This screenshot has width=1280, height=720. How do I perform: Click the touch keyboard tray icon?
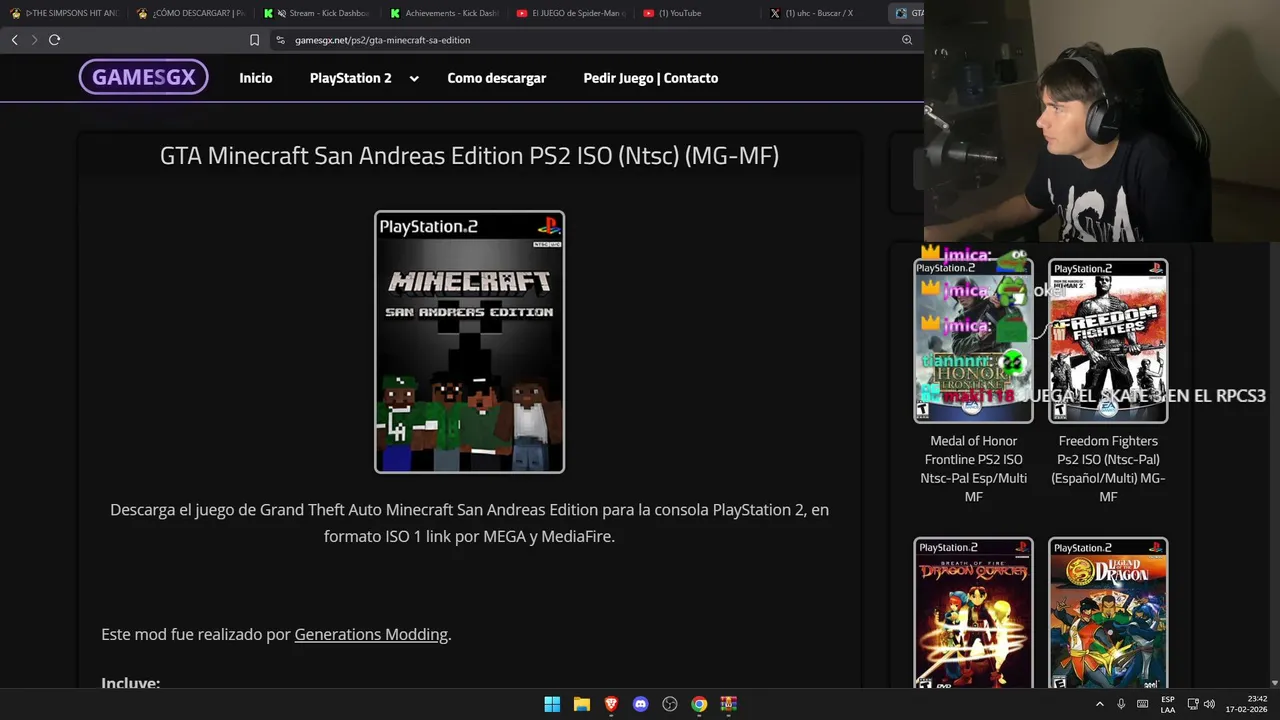[x=1144, y=704]
